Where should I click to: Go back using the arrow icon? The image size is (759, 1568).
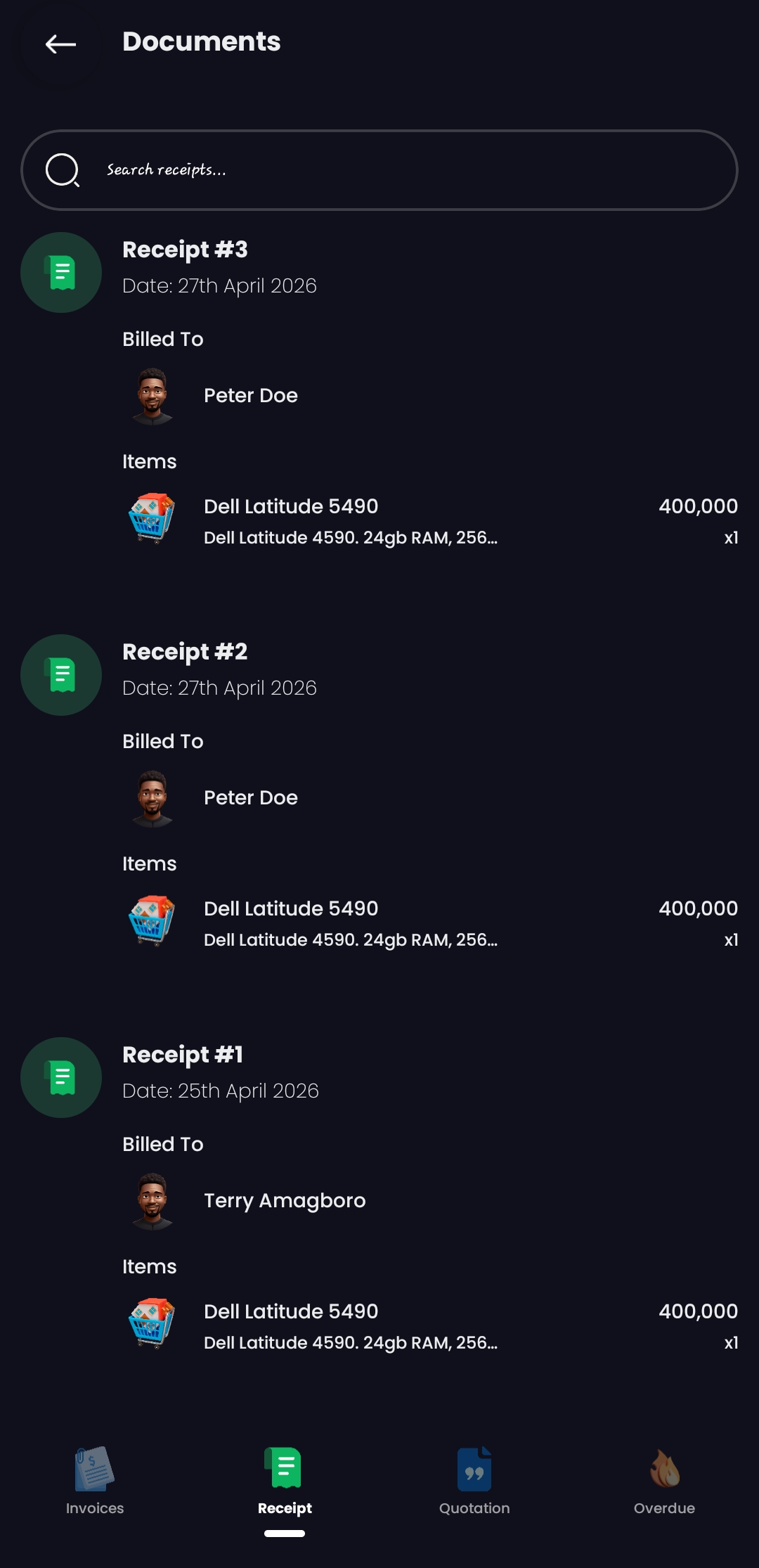[60, 44]
